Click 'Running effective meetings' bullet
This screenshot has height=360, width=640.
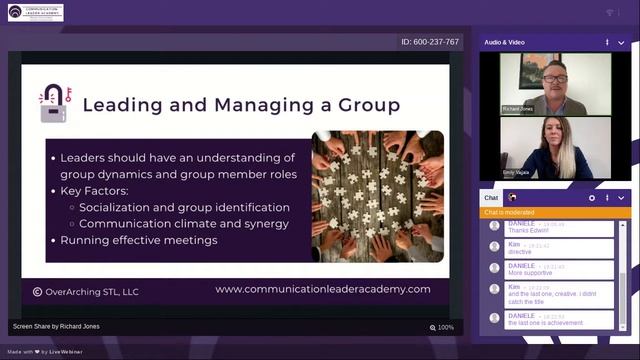(x=139, y=240)
